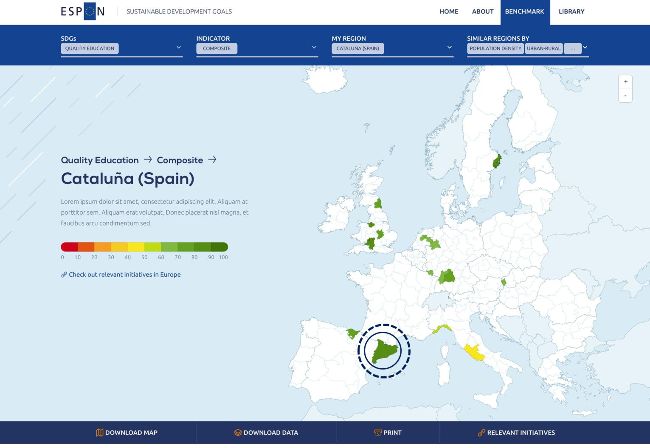Click the ellipsis tag in Similar Regions By
This screenshot has height=448, width=650.
coord(573,48)
